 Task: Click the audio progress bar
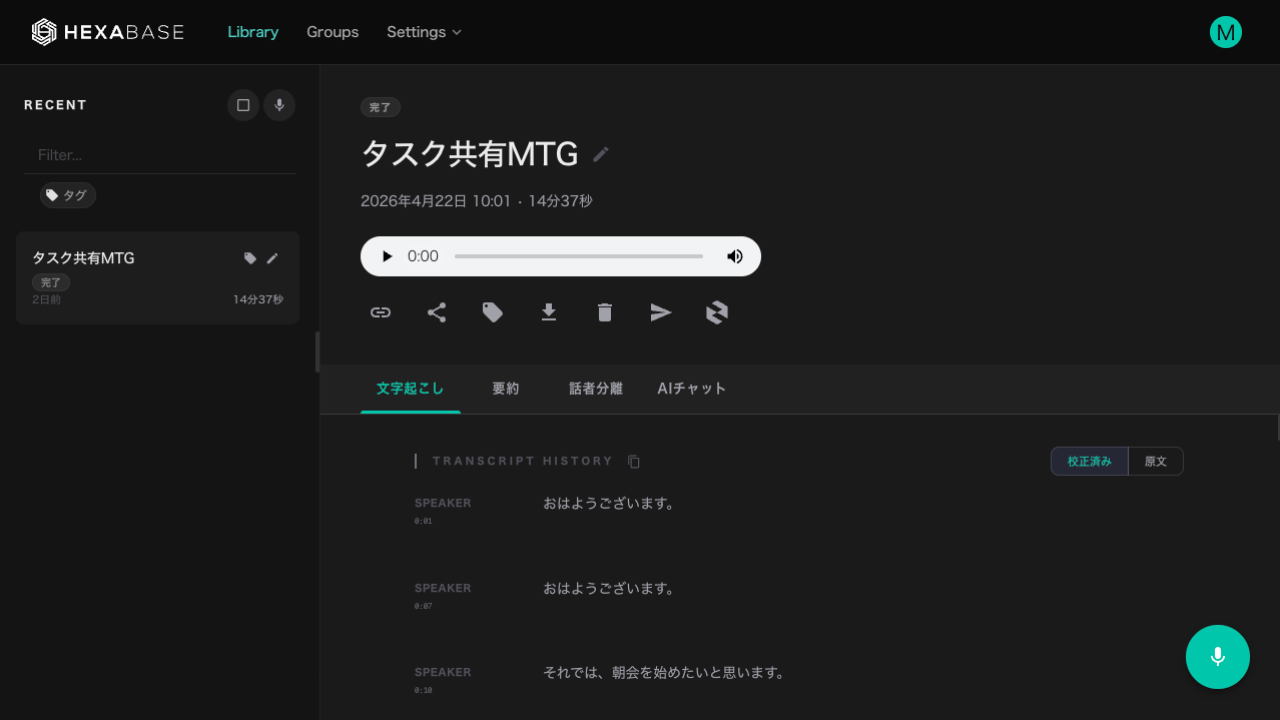tap(578, 256)
